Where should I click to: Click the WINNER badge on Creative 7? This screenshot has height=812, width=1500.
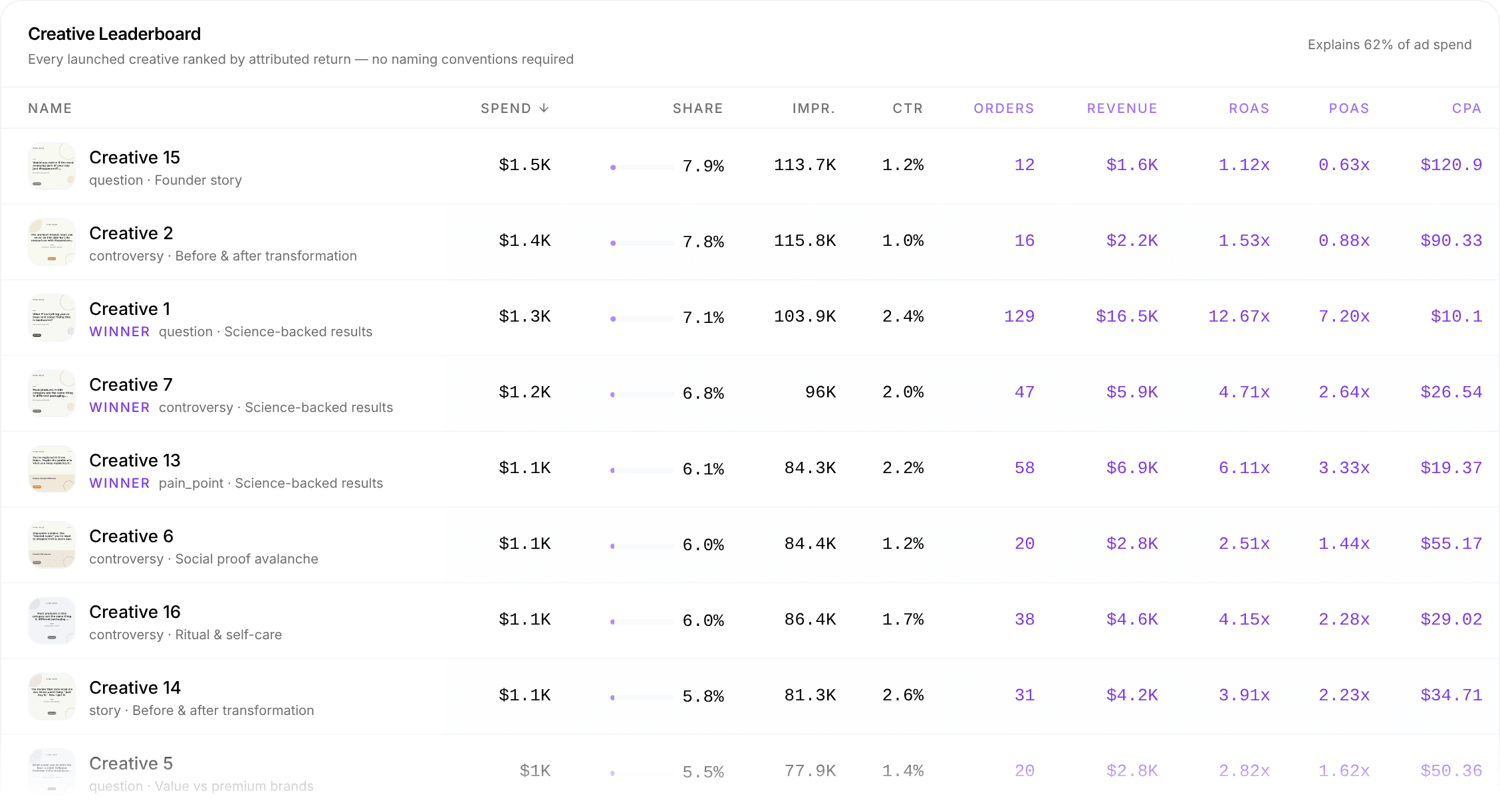click(120, 407)
